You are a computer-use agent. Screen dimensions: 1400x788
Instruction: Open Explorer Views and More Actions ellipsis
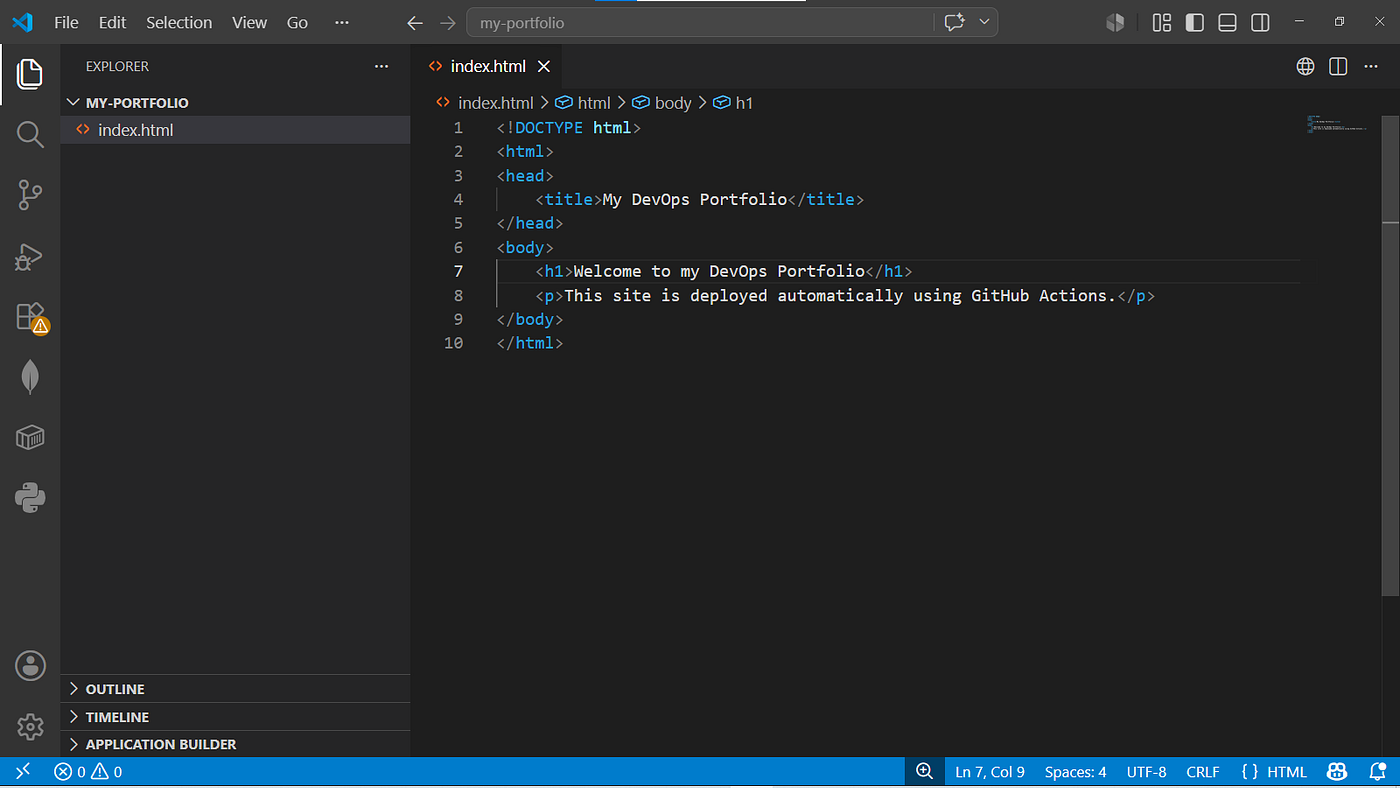pos(381,66)
